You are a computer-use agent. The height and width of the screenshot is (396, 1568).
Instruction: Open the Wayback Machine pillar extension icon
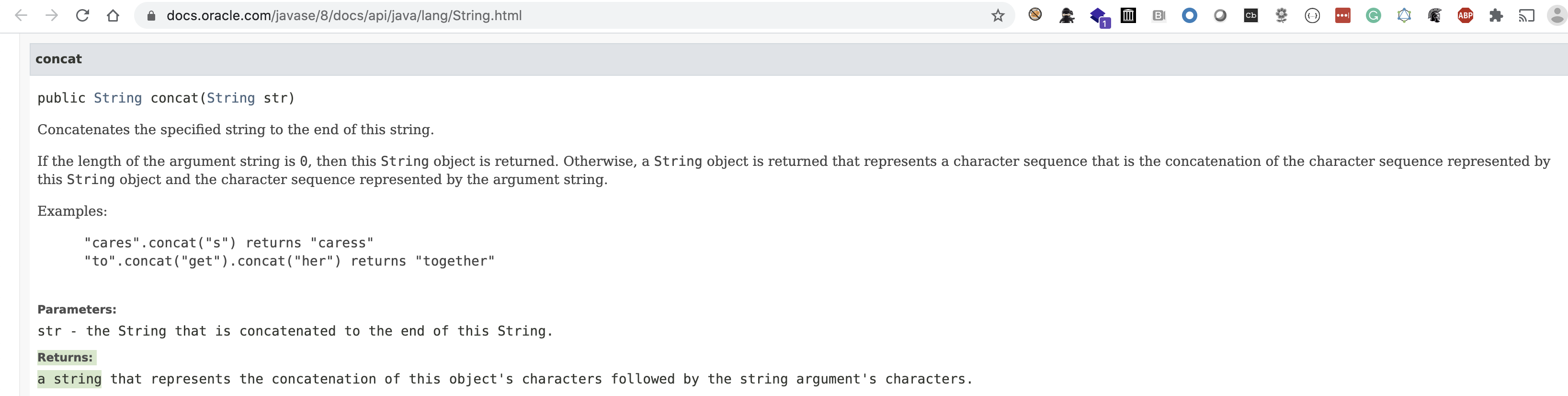tap(1128, 16)
